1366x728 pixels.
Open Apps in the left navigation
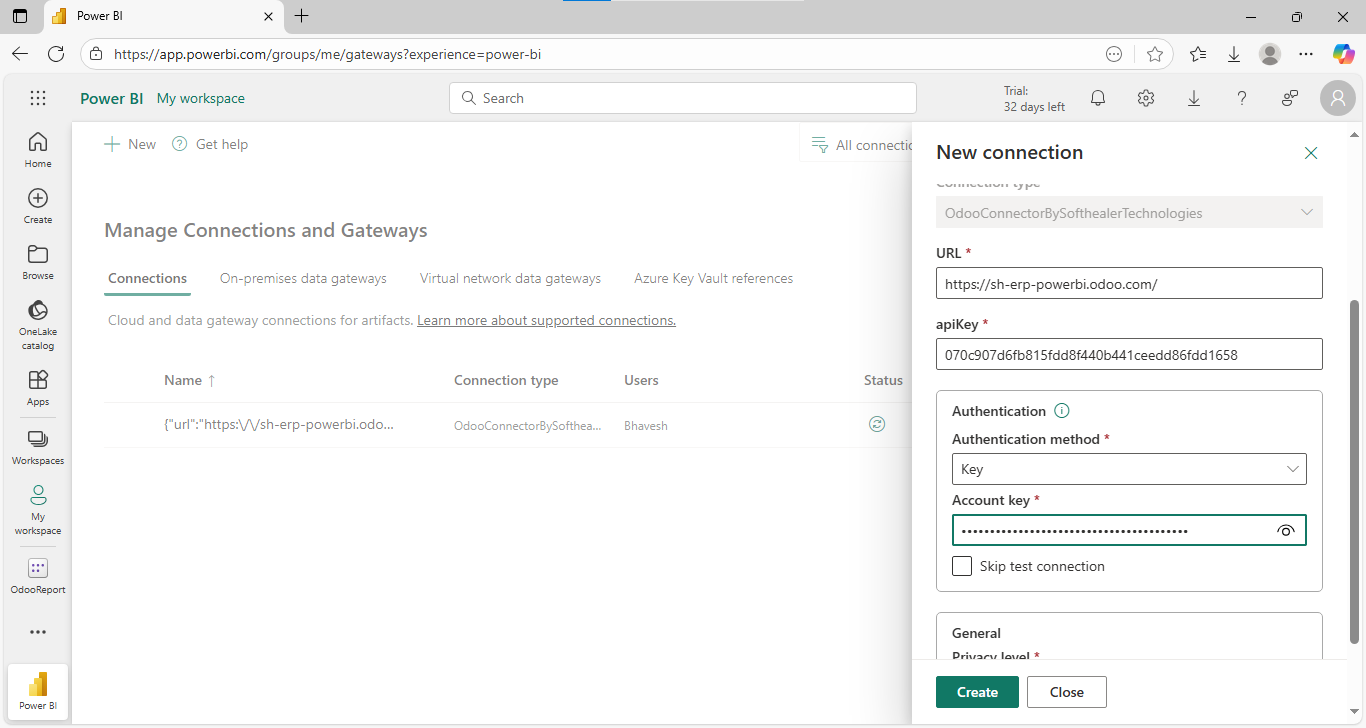[x=38, y=387]
